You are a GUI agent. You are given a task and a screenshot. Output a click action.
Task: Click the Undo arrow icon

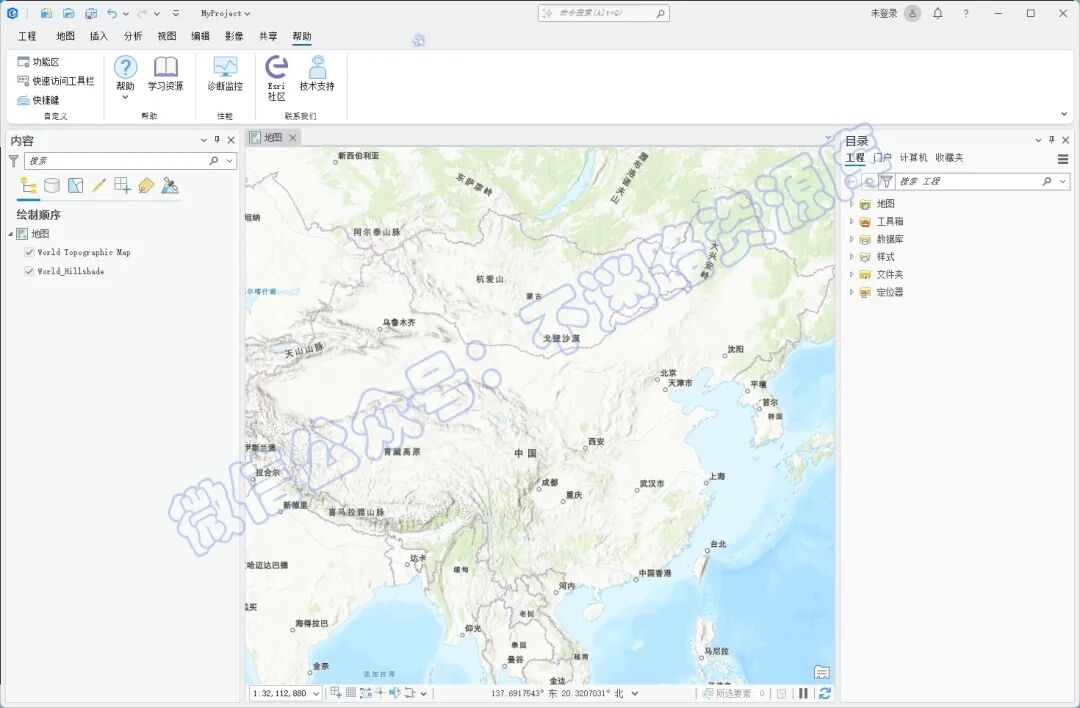pyautogui.click(x=112, y=13)
